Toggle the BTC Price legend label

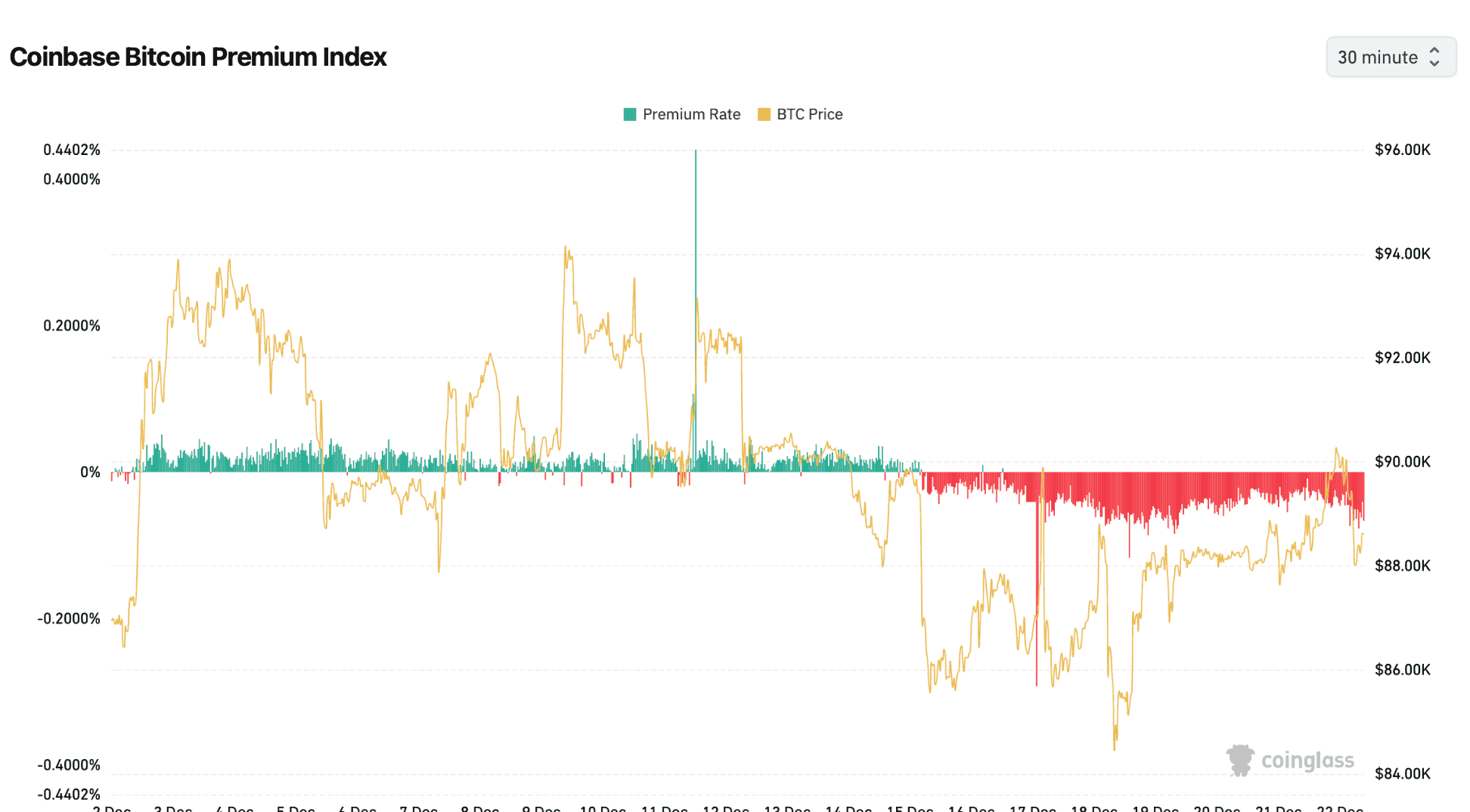click(x=809, y=114)
